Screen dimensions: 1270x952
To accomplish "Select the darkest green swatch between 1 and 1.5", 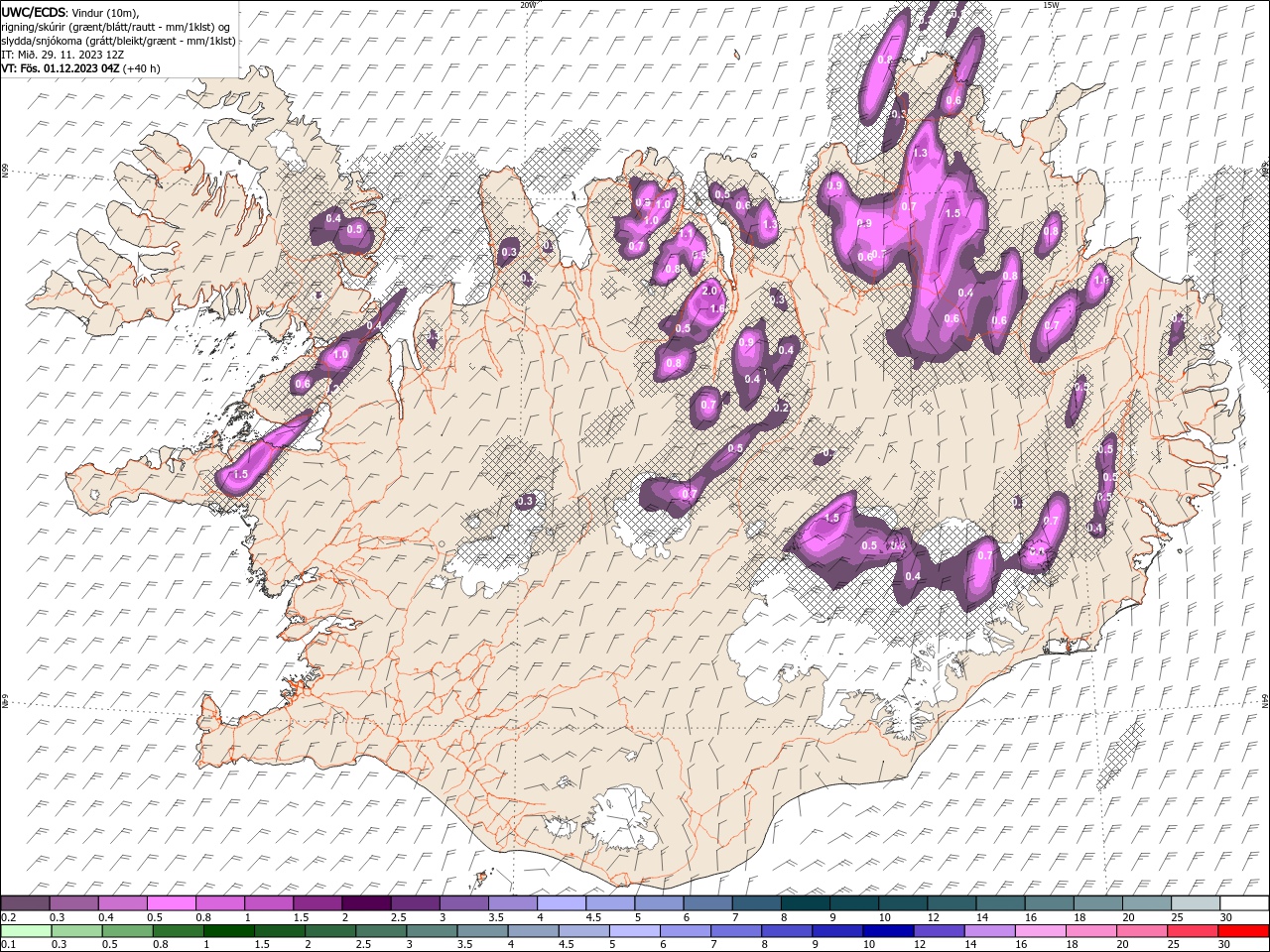I will point(228,931).
